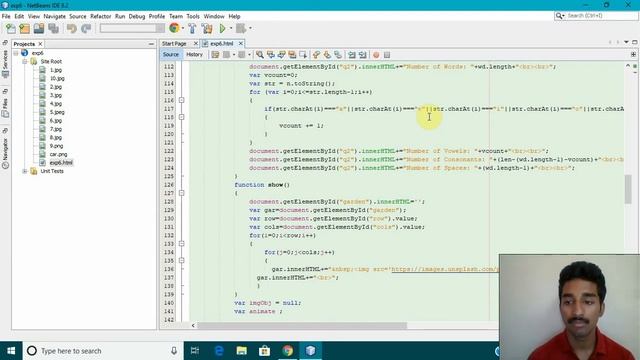Collapse the Site Root folder
The image size is (640, 360).
[x=24, y=62]
